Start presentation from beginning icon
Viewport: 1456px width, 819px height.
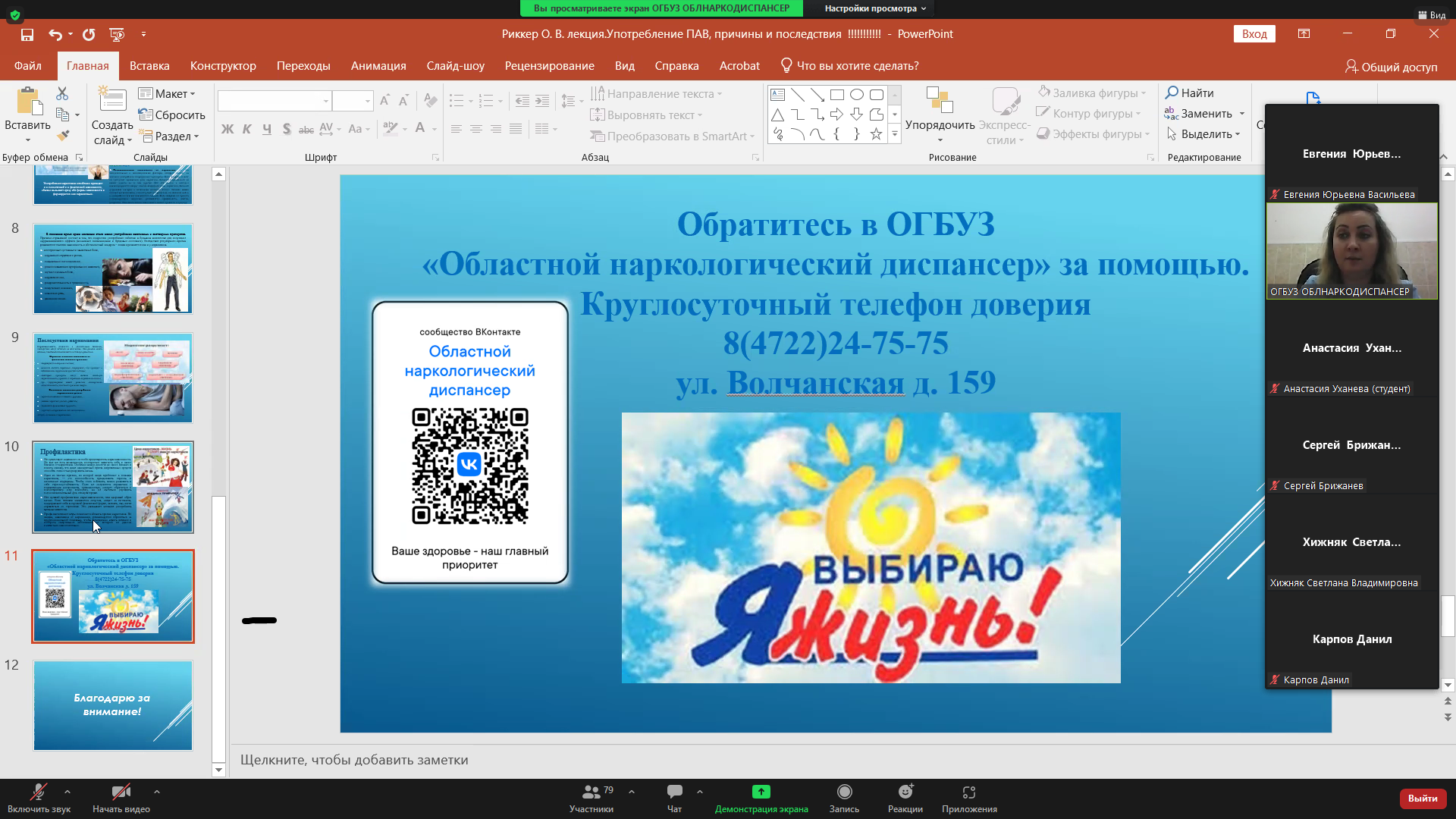click(117, 34)
